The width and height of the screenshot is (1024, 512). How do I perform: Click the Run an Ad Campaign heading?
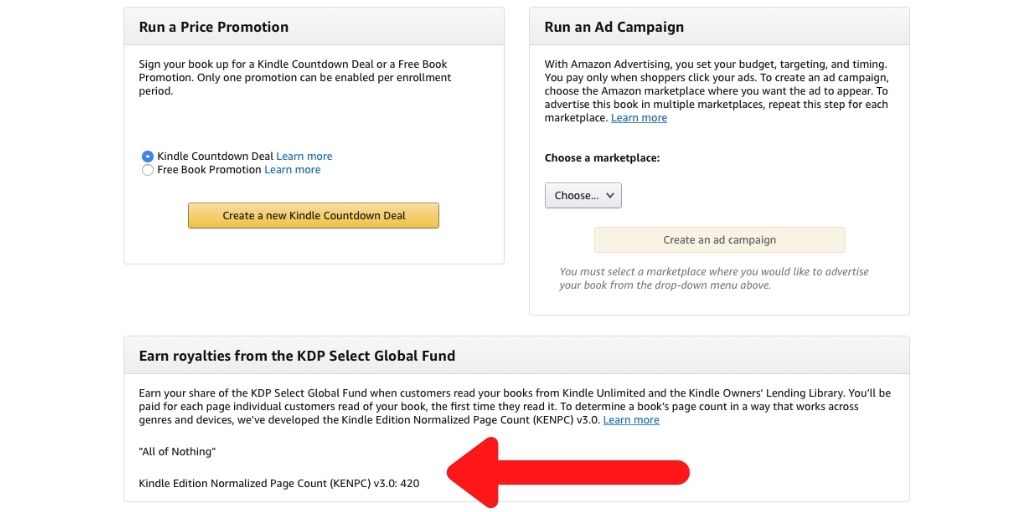coord(614,27)
